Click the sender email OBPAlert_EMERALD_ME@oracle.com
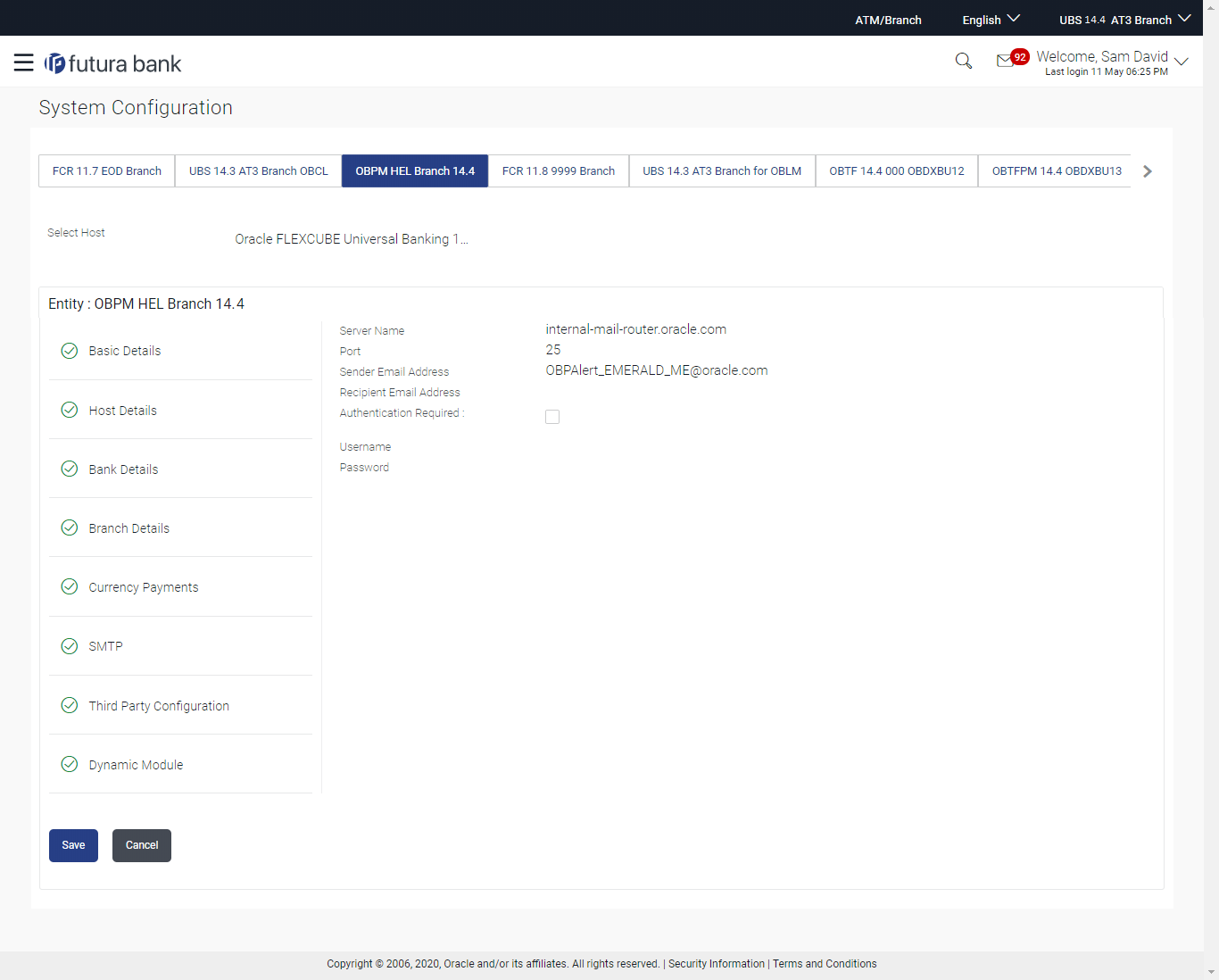Image resolution: width=1219 pixels, height=980 pixels. tap(657, 370)
